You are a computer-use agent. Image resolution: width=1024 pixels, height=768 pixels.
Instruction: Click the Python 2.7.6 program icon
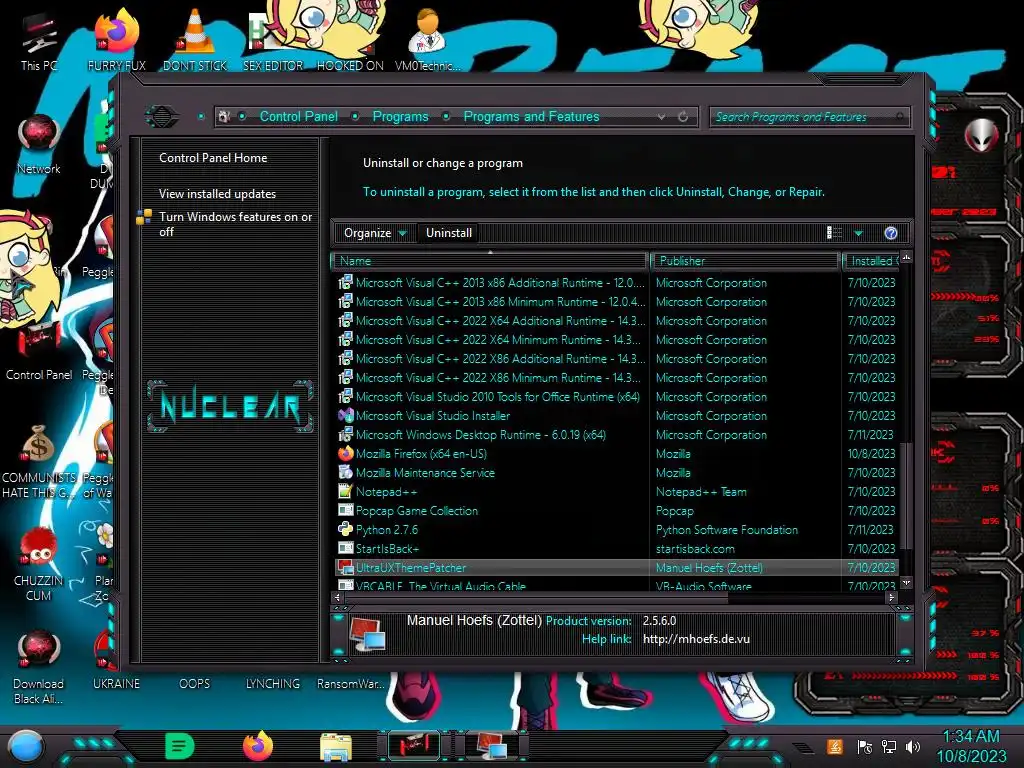pyautogui.click(x=345, y=530)
